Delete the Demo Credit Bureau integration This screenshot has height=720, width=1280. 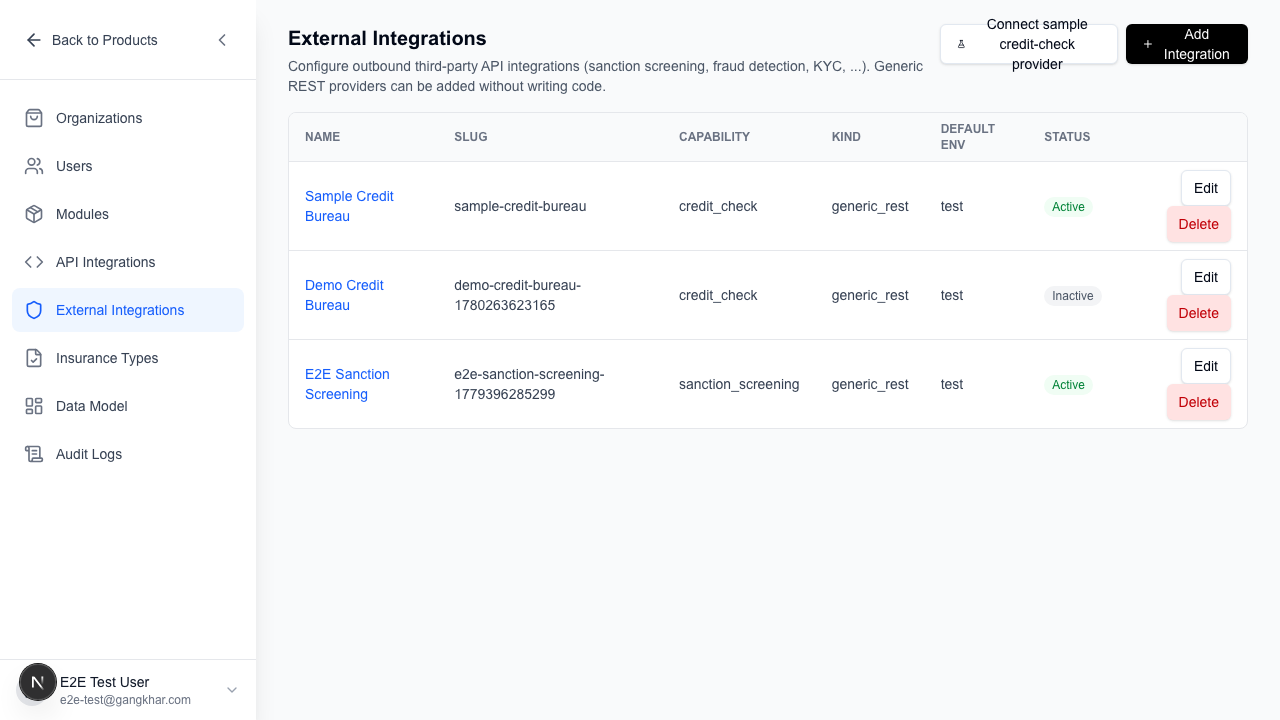pos(1198,313)
